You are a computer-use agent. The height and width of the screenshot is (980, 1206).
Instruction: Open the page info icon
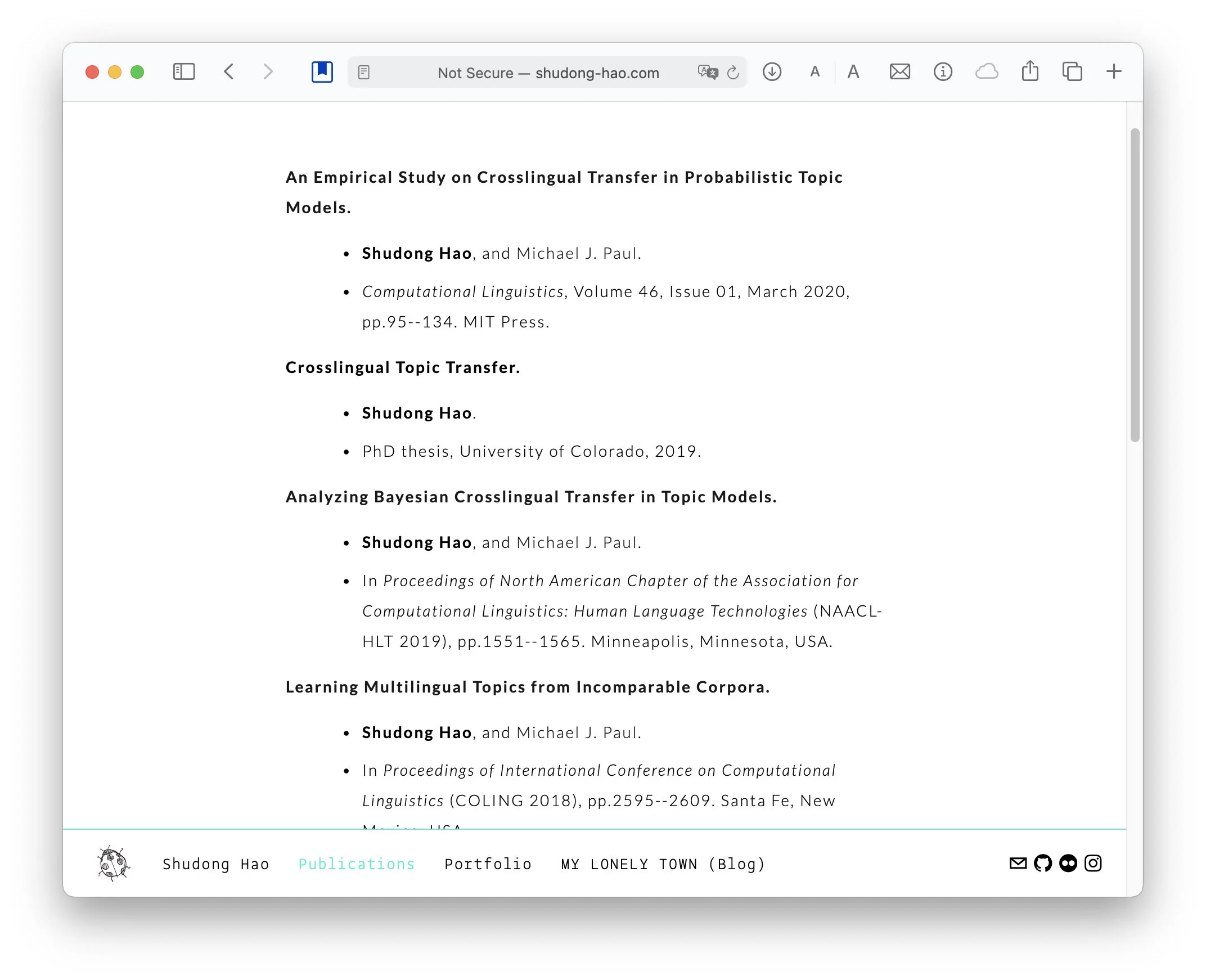click(942, 71)
